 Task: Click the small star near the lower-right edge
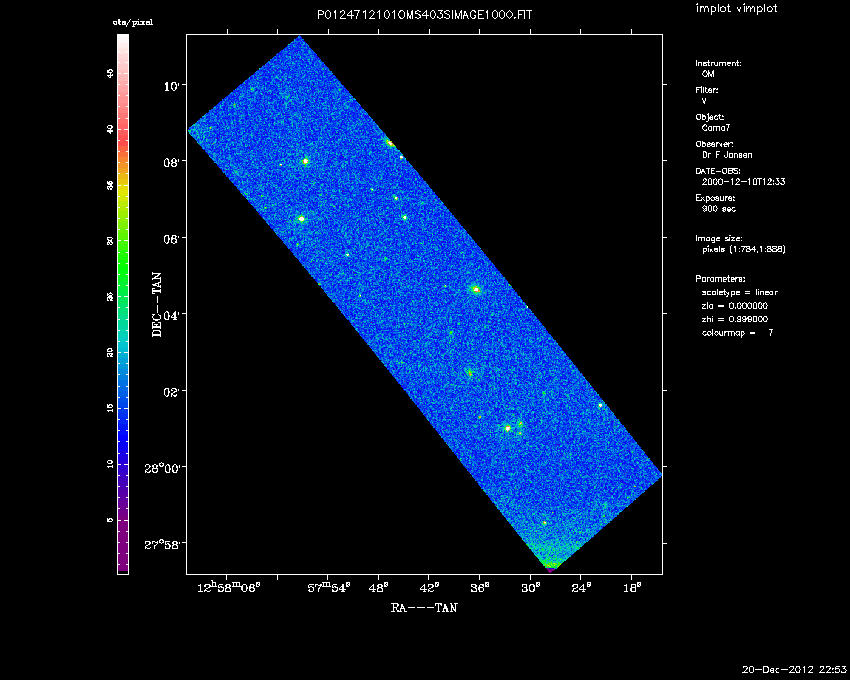click(600, 405)
